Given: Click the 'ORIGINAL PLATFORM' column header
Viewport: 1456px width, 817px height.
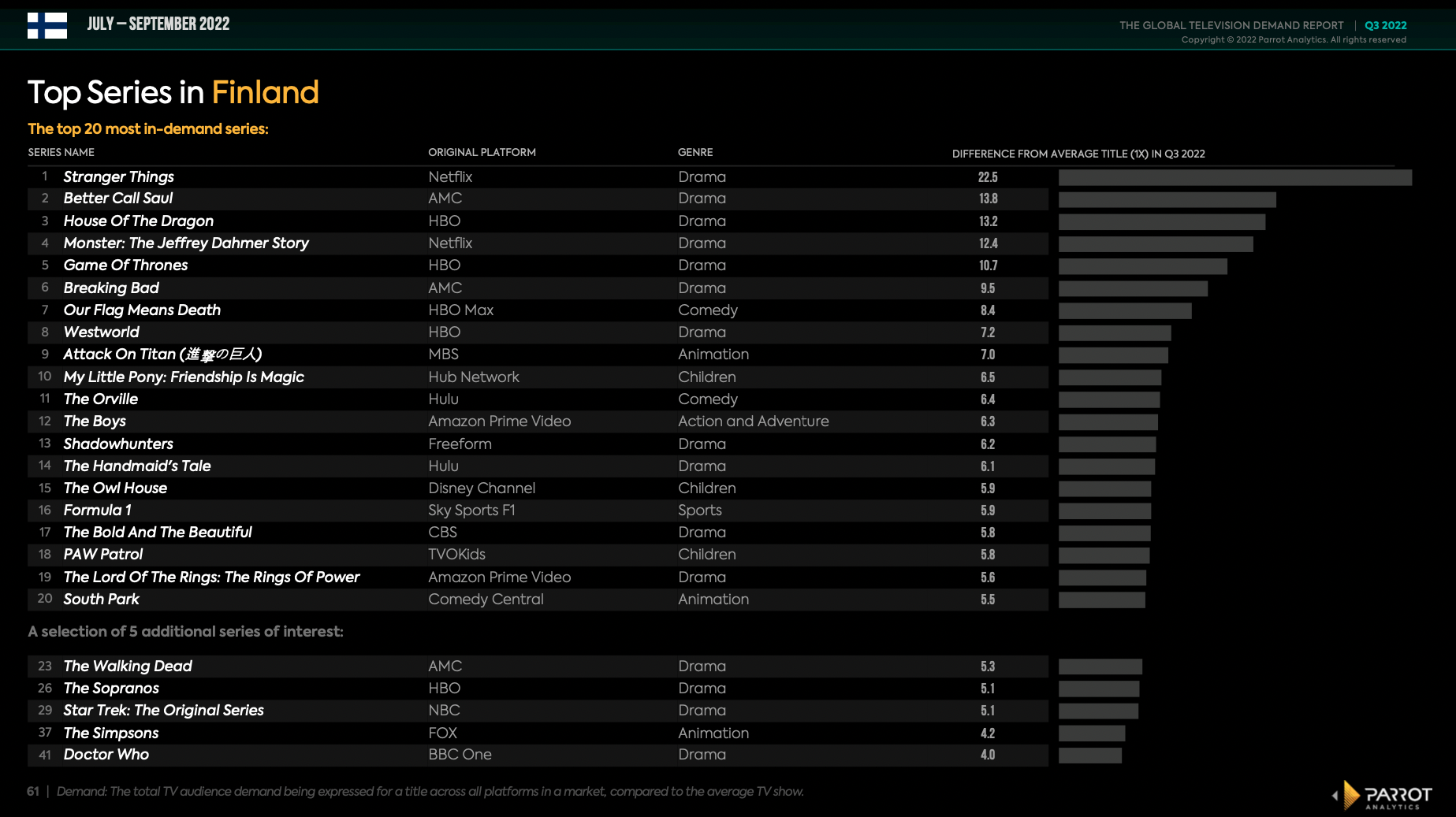Looking at the screenshot, I should [x=482, y=152].
